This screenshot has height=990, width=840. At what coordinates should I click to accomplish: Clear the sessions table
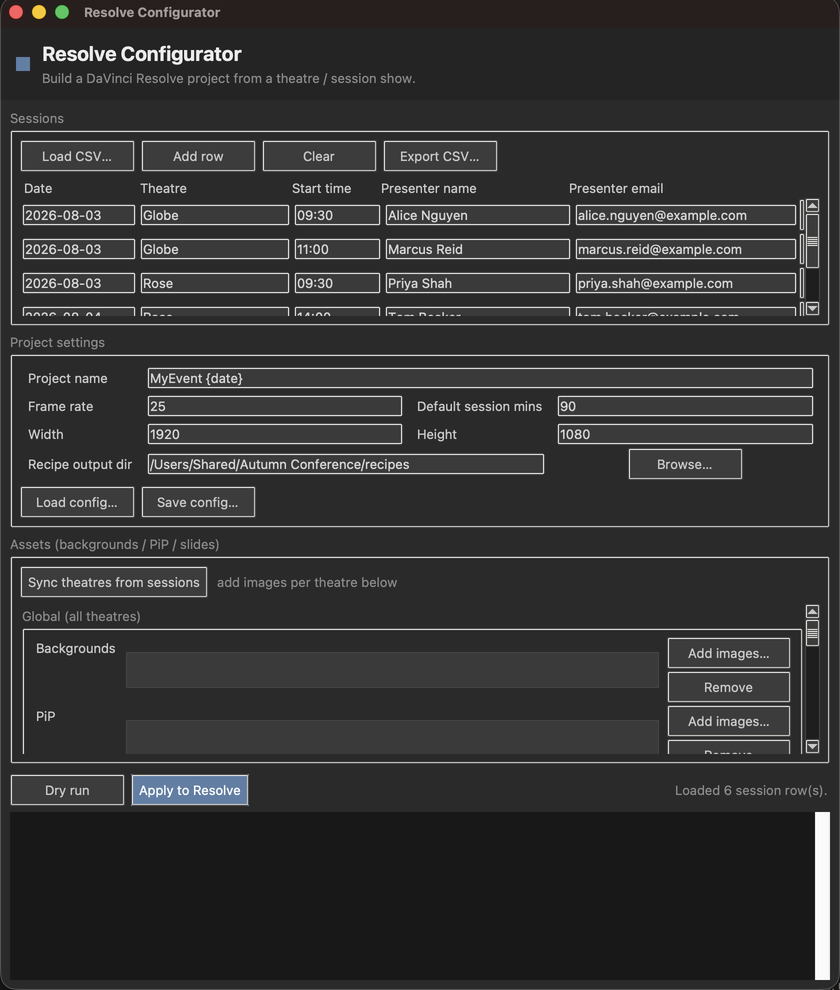(x=319, y=156)
